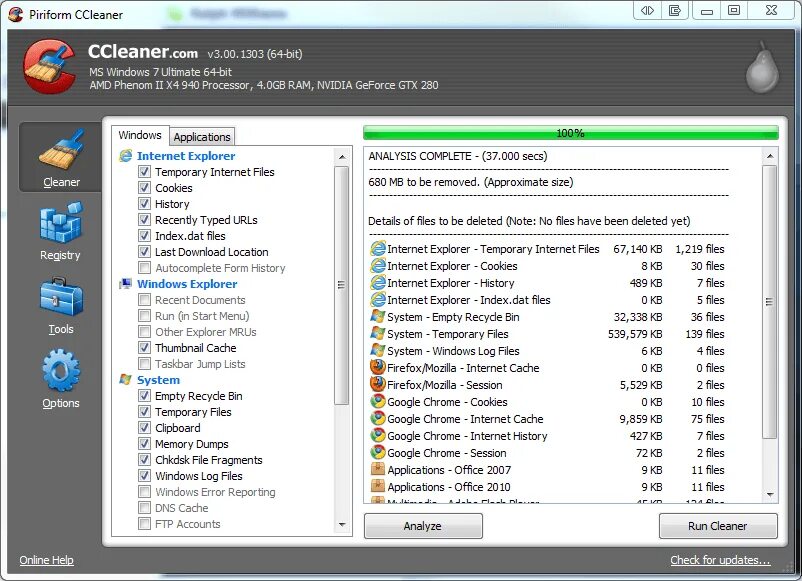The image size is (802, 581).
Task: Click results list scrollbar up arrow
Action: coord(770,156)
